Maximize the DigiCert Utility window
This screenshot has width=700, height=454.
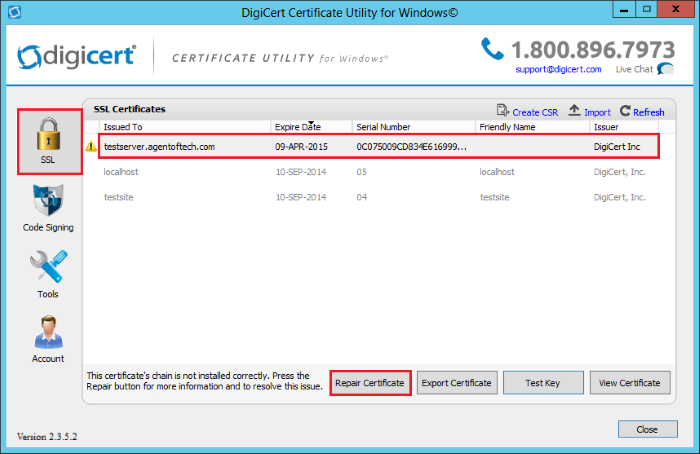[646, 9]
